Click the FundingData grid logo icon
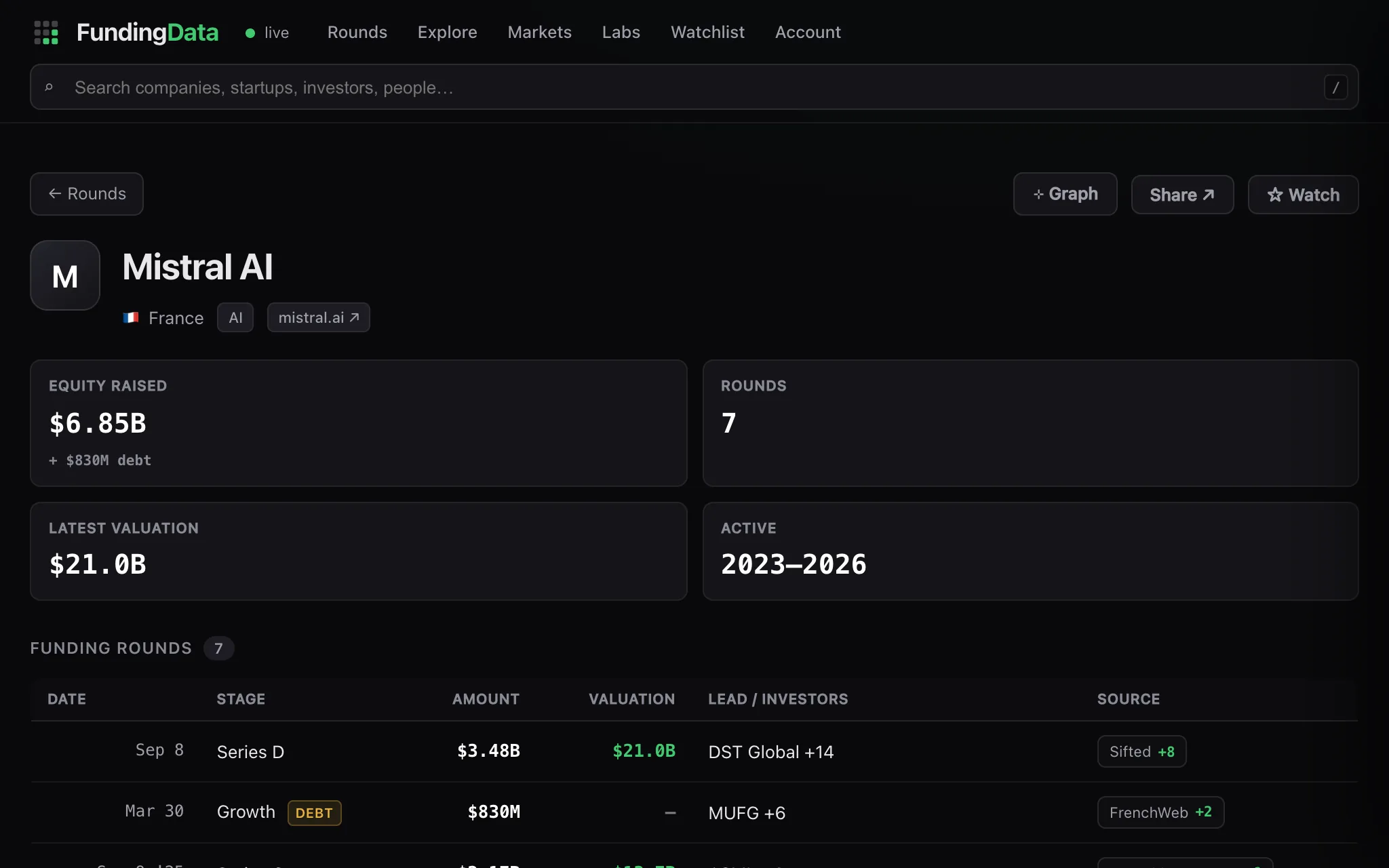 point(46,33)
